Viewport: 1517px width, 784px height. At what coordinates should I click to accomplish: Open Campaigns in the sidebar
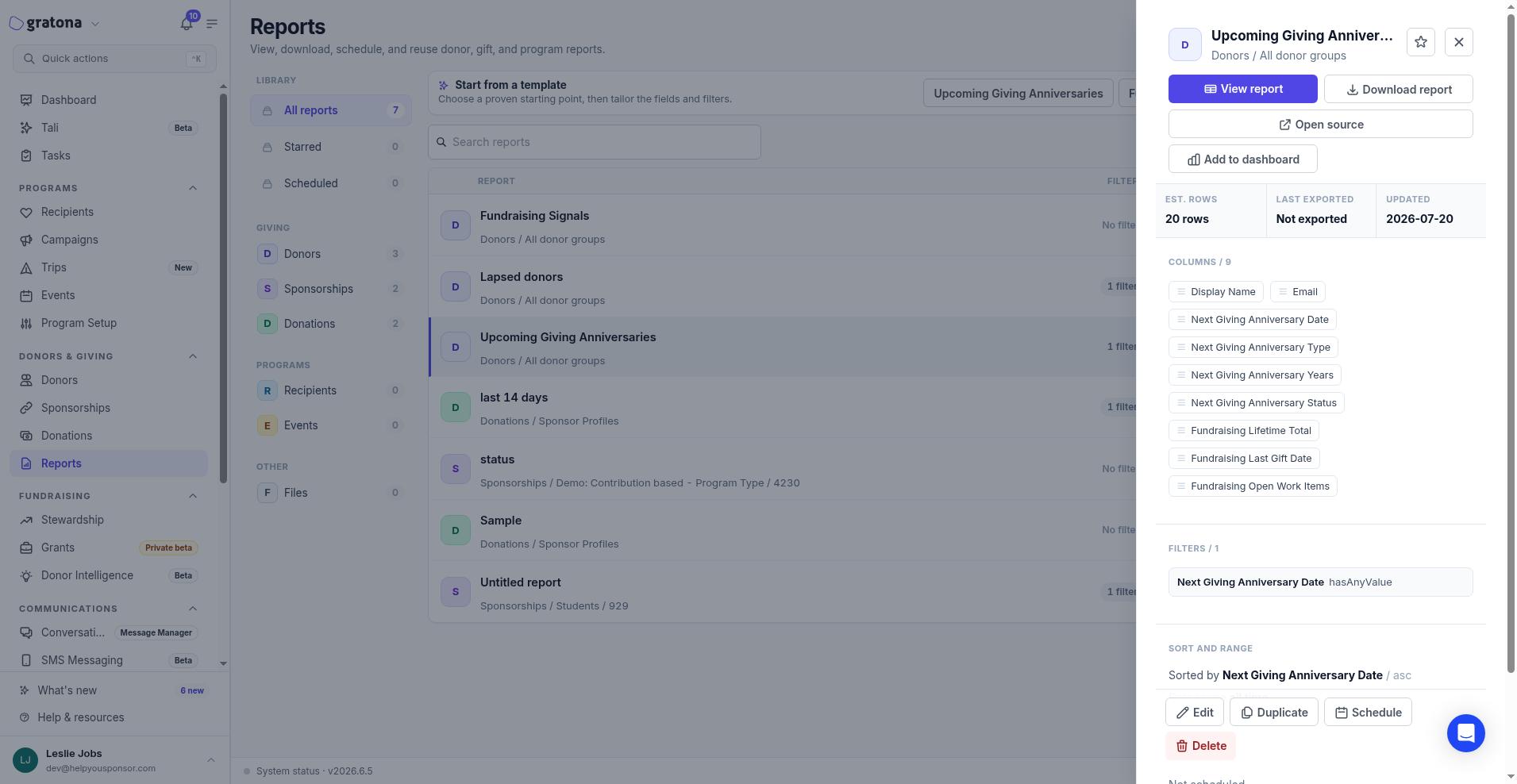tap(109, 240)
